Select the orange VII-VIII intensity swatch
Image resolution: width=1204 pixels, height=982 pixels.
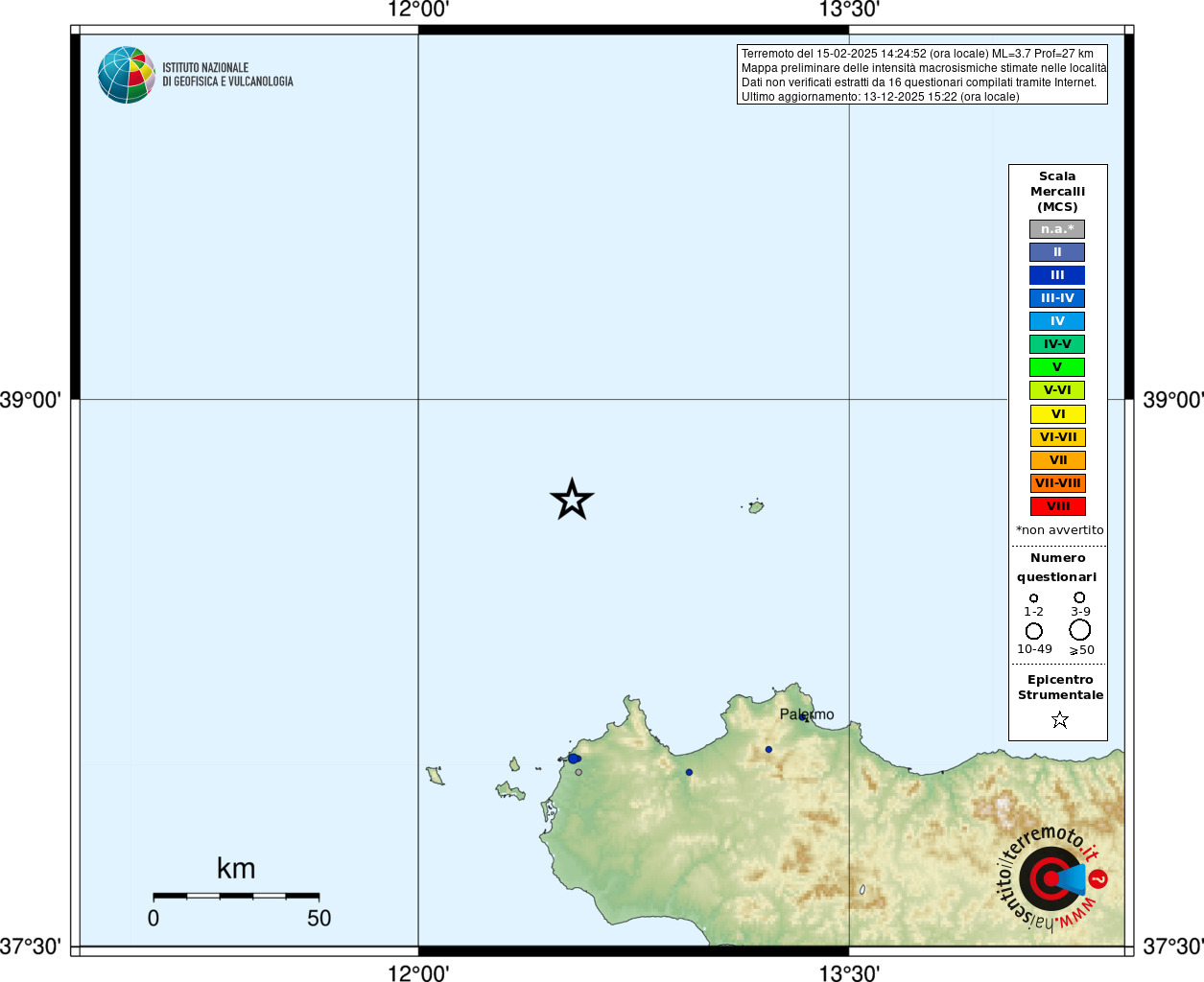[1057, 483]
